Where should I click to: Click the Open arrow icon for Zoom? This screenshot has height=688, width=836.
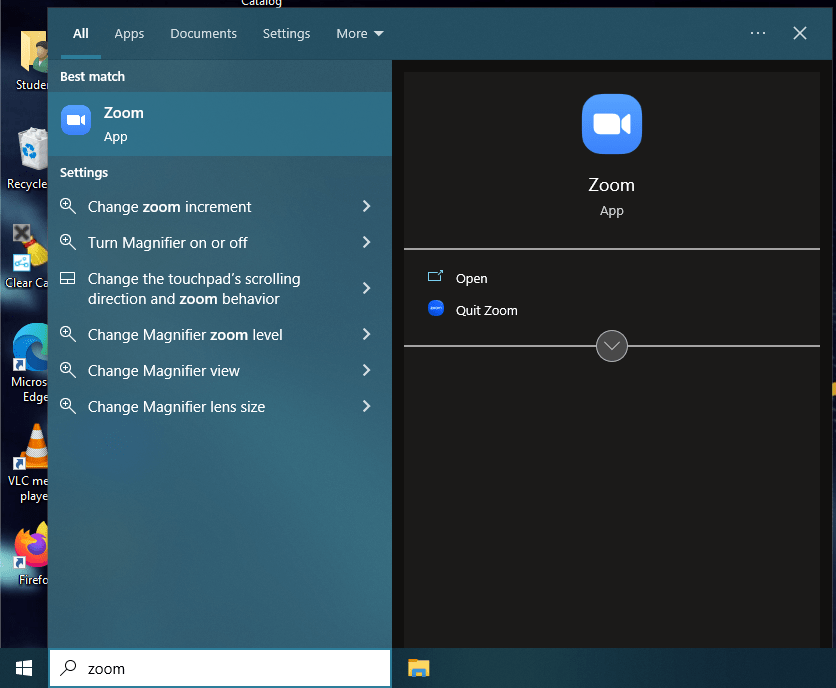pos(435,278)
